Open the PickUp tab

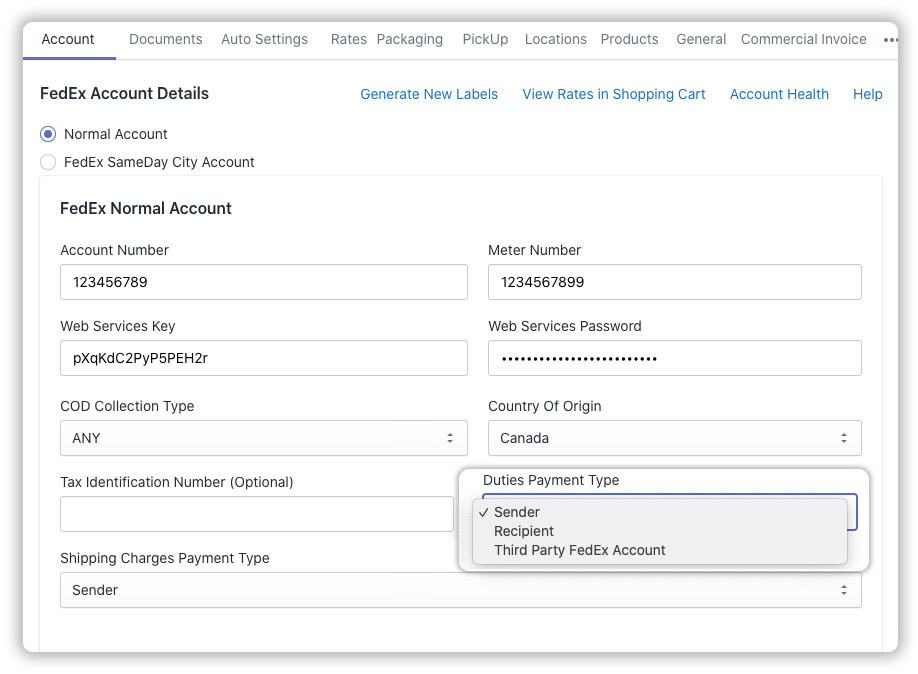pos(485,39)
